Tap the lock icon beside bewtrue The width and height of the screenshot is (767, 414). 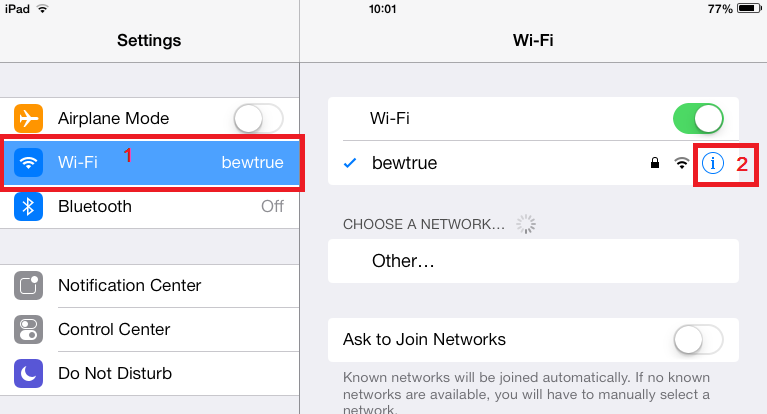654,163
